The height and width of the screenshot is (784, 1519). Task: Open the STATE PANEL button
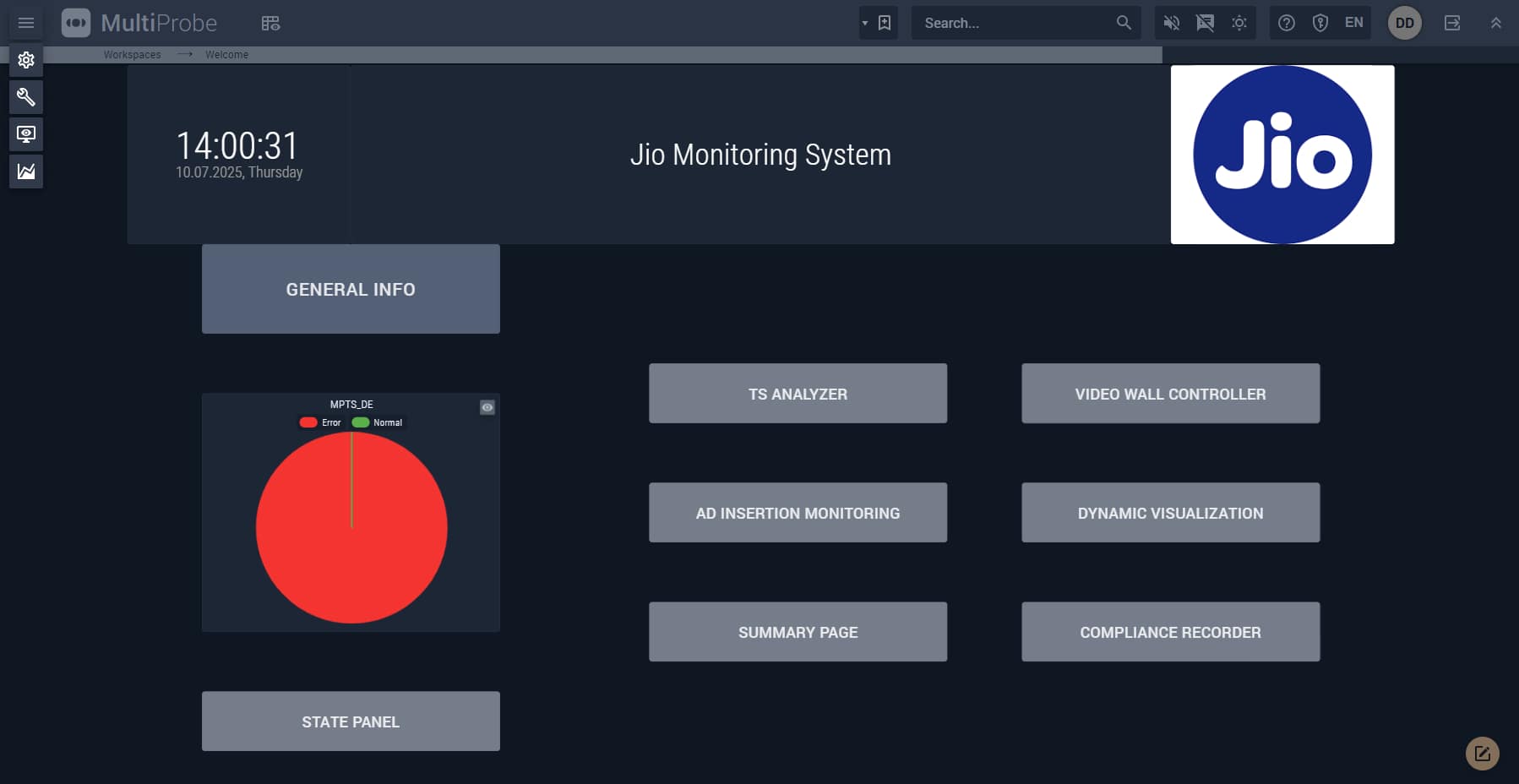click(351, 721)
